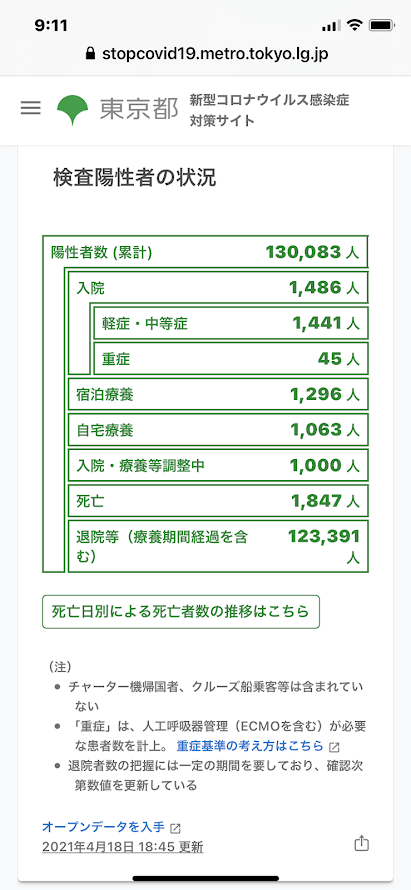The height and width of the screenshot is (890, 411).
Task: Select the 宿泊療養 1,296人 row
Action: click(218, 394)
